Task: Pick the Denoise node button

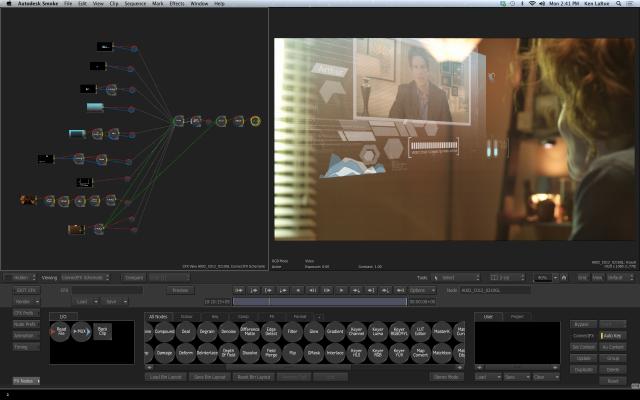Action: tap(228, 331)
